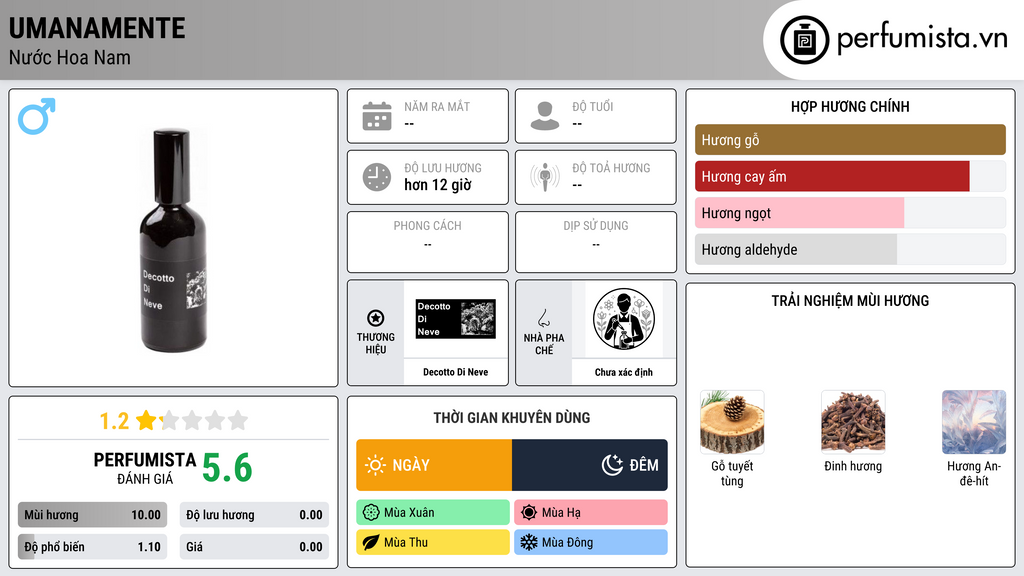Click the sillage person icon beside Độ toả hương
This screenshot has height=576, width=1024.
click(x=545, y=177)
